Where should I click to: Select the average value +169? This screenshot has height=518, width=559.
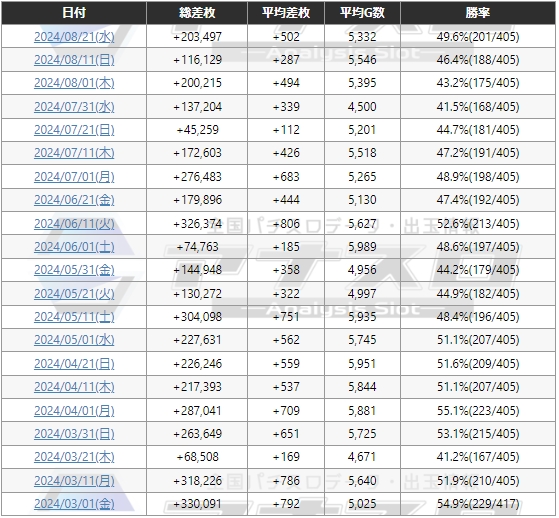coord(286,457)
